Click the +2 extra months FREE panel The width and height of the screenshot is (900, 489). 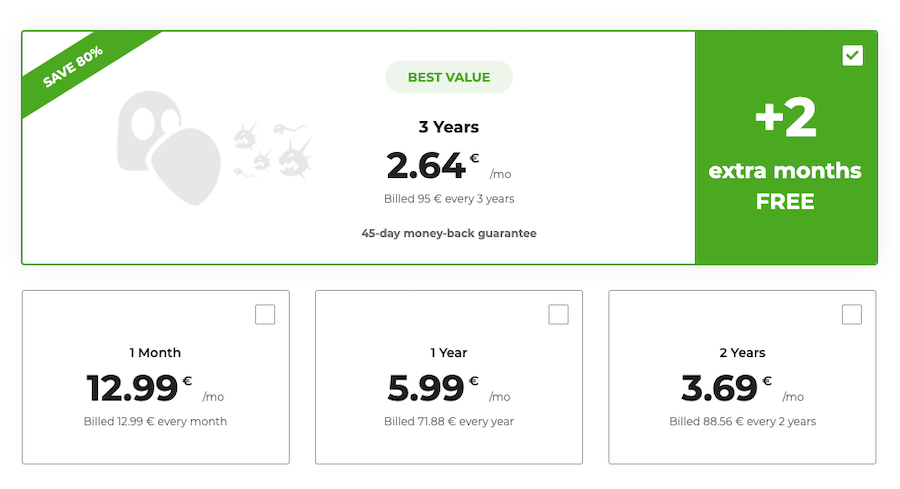(x=786, y=148)
